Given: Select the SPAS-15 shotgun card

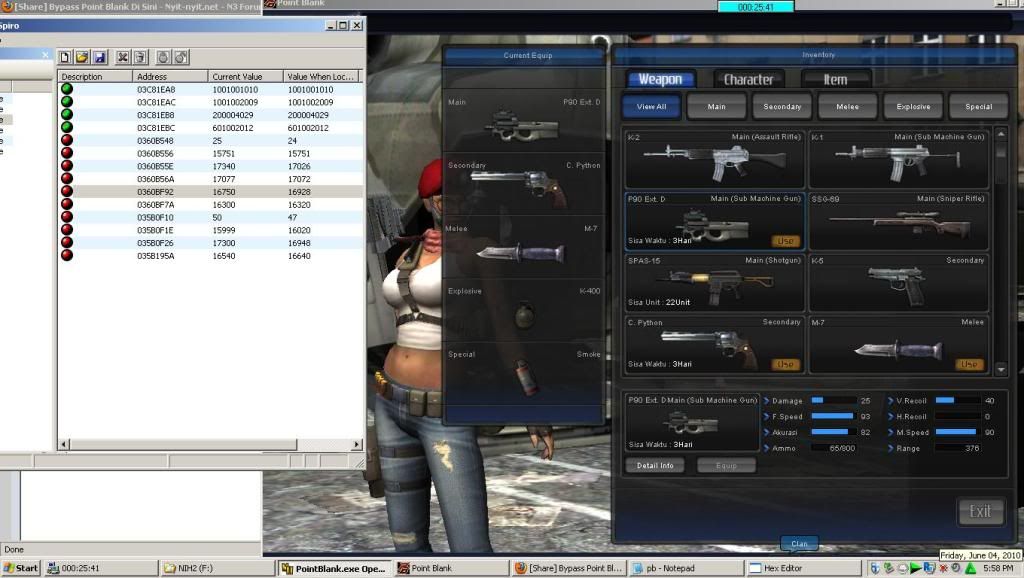Looking at the screenshot, I should click(x=714, y=283).
